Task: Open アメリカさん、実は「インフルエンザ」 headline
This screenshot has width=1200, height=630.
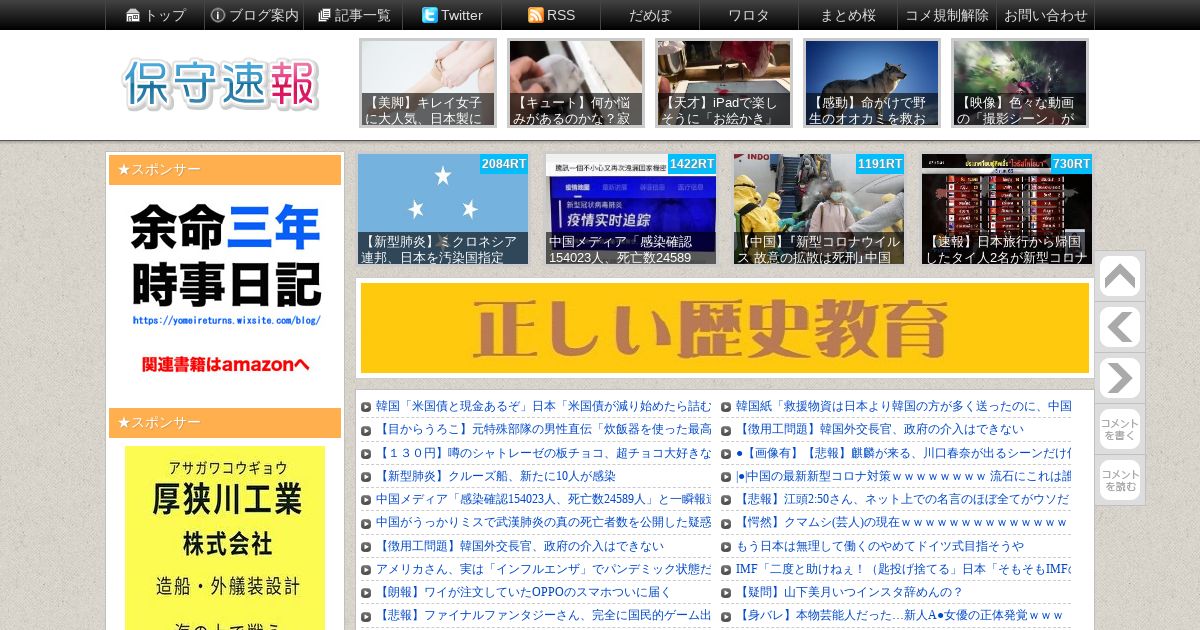Action: point(543,569)
